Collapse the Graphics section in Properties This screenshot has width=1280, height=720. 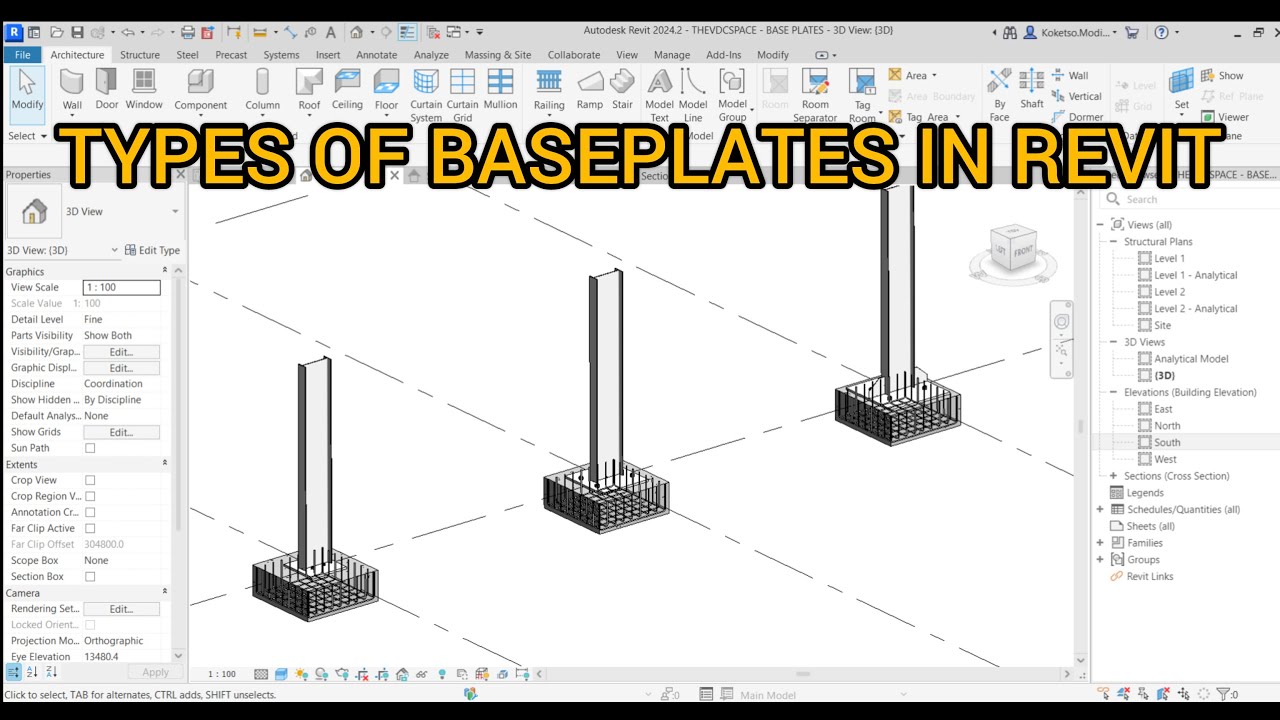[165, 271]
